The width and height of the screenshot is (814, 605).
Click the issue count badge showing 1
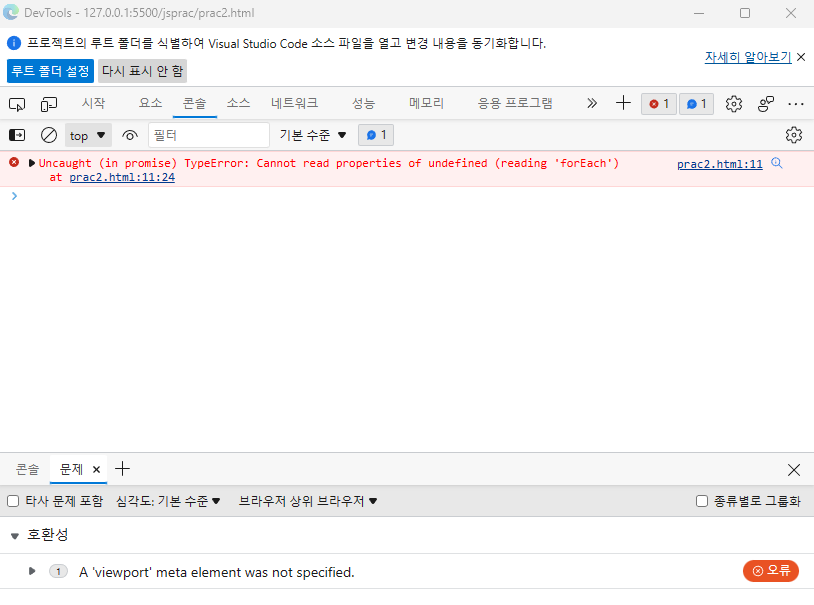[58, 571]
